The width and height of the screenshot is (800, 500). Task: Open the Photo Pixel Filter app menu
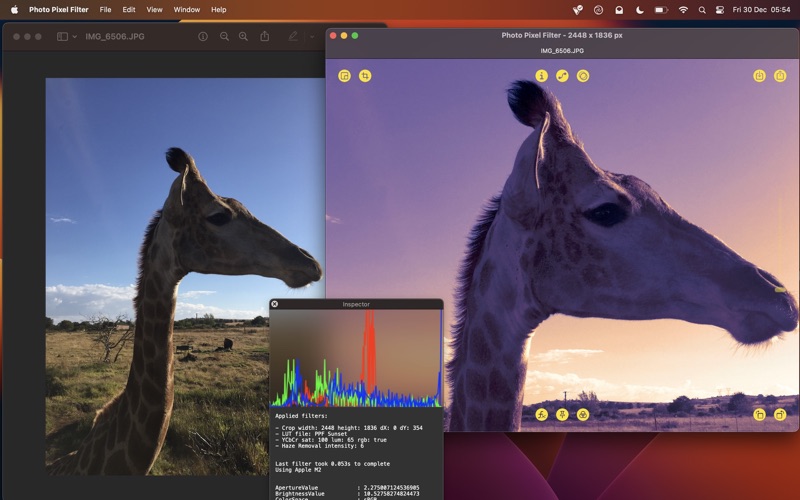coord(59,10)
